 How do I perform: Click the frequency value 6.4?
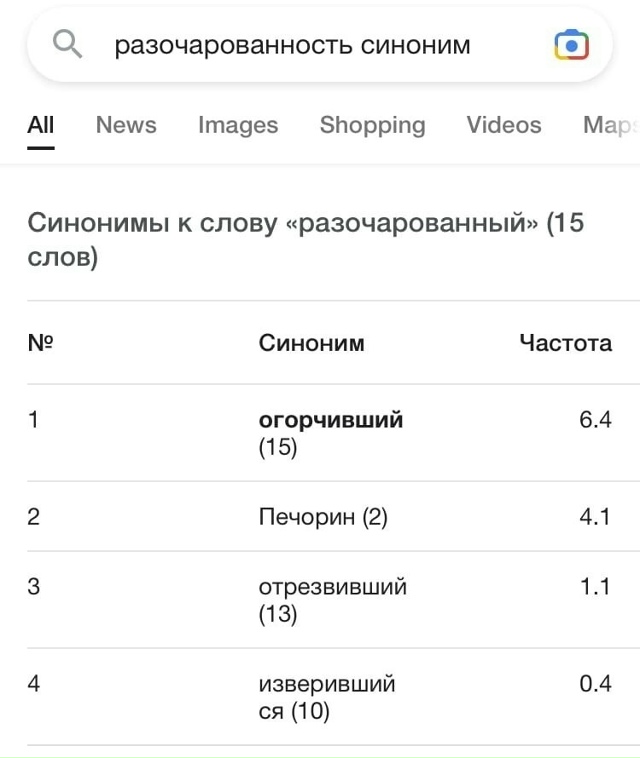pyautogui.click(x=595, y=420)
